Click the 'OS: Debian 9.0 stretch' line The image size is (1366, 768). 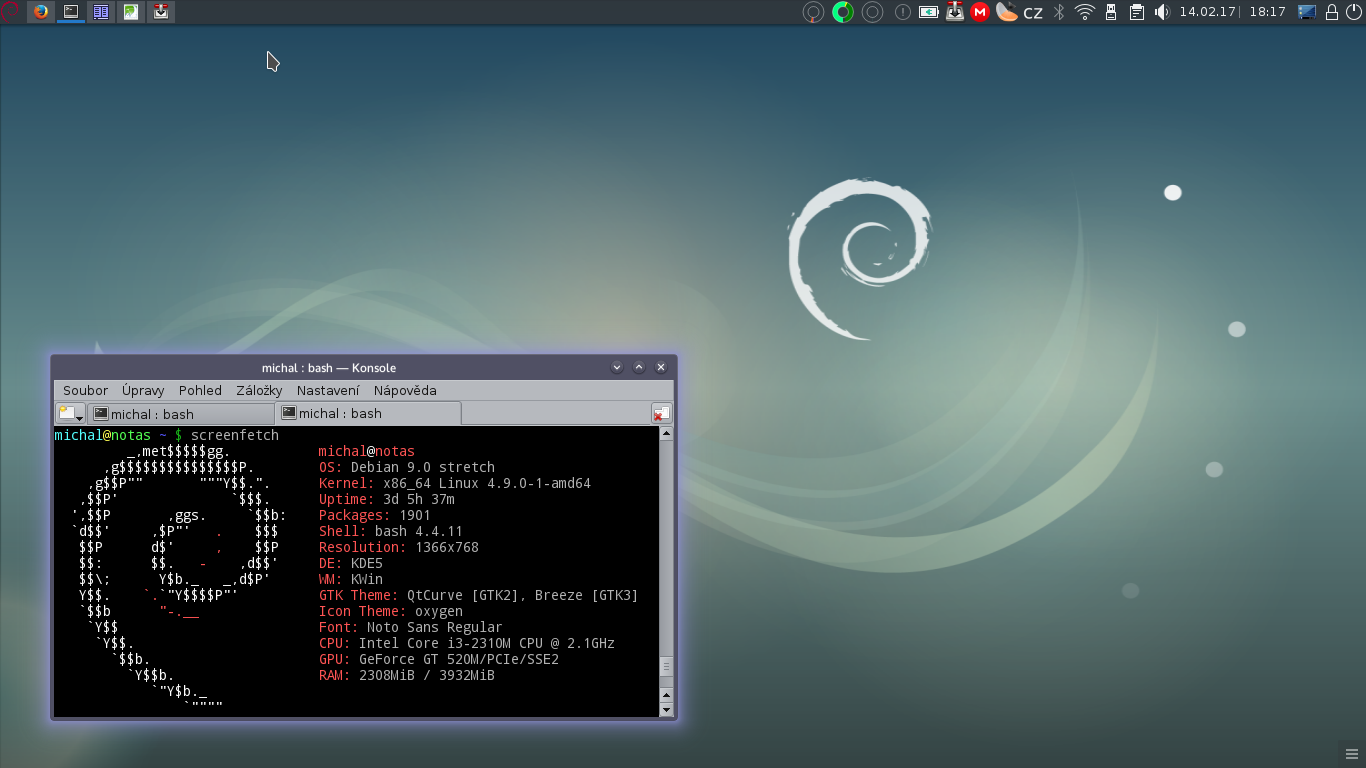407,467
